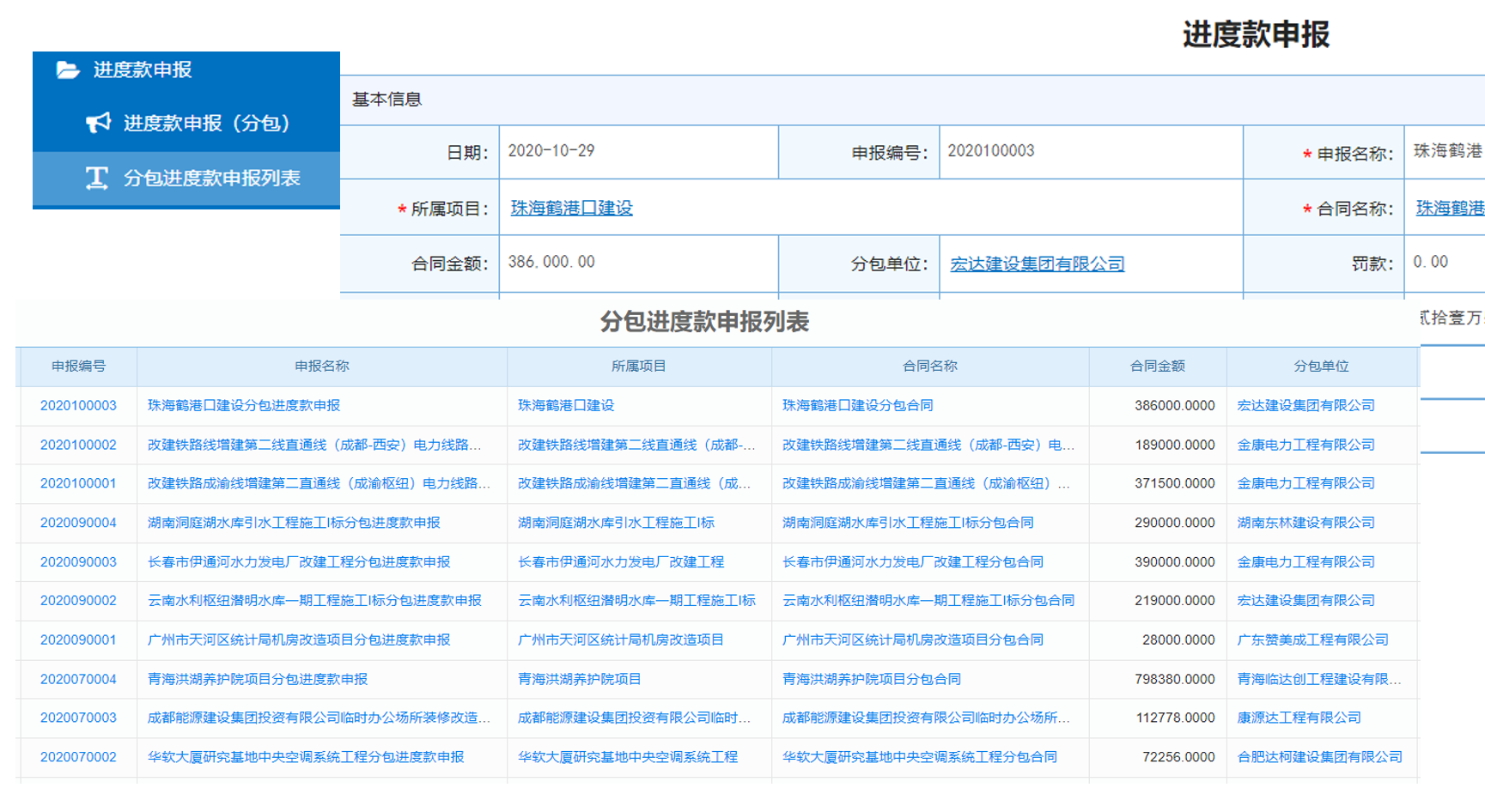1485x812 pixels.
Task: Open report number 2020090004
Action: point(78,524)
